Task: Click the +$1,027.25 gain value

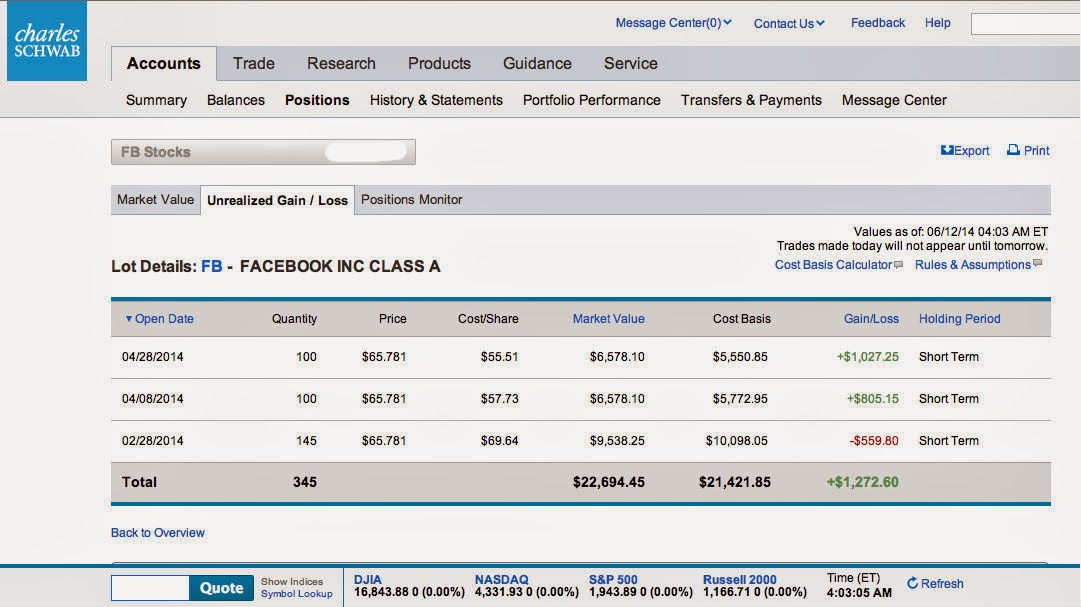Action: coord(868,357)
